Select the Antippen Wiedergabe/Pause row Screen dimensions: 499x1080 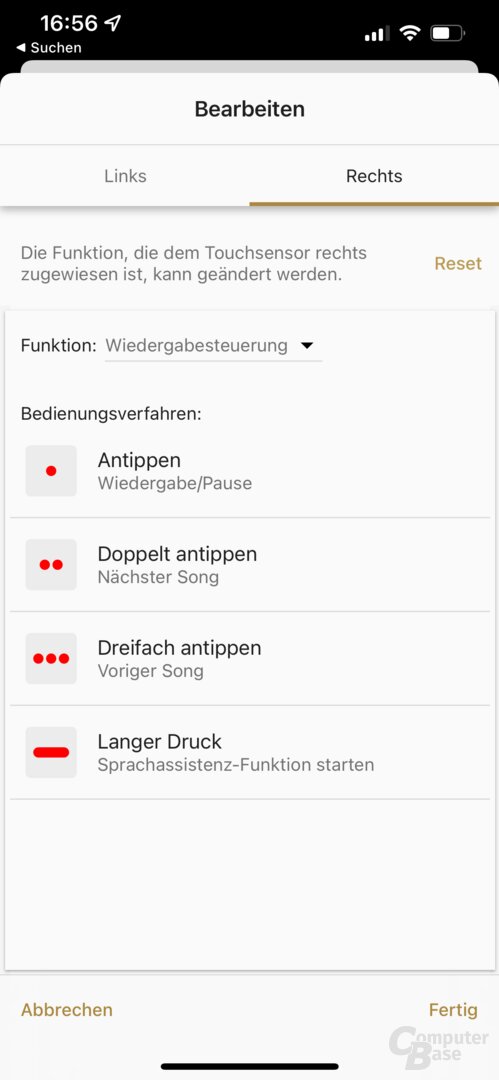tap(250, 471)
